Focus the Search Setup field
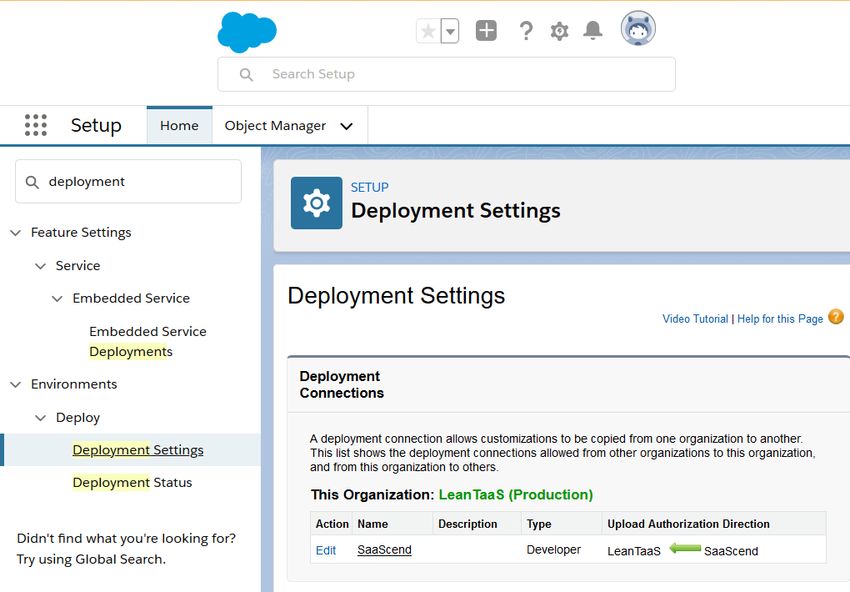 447,74
